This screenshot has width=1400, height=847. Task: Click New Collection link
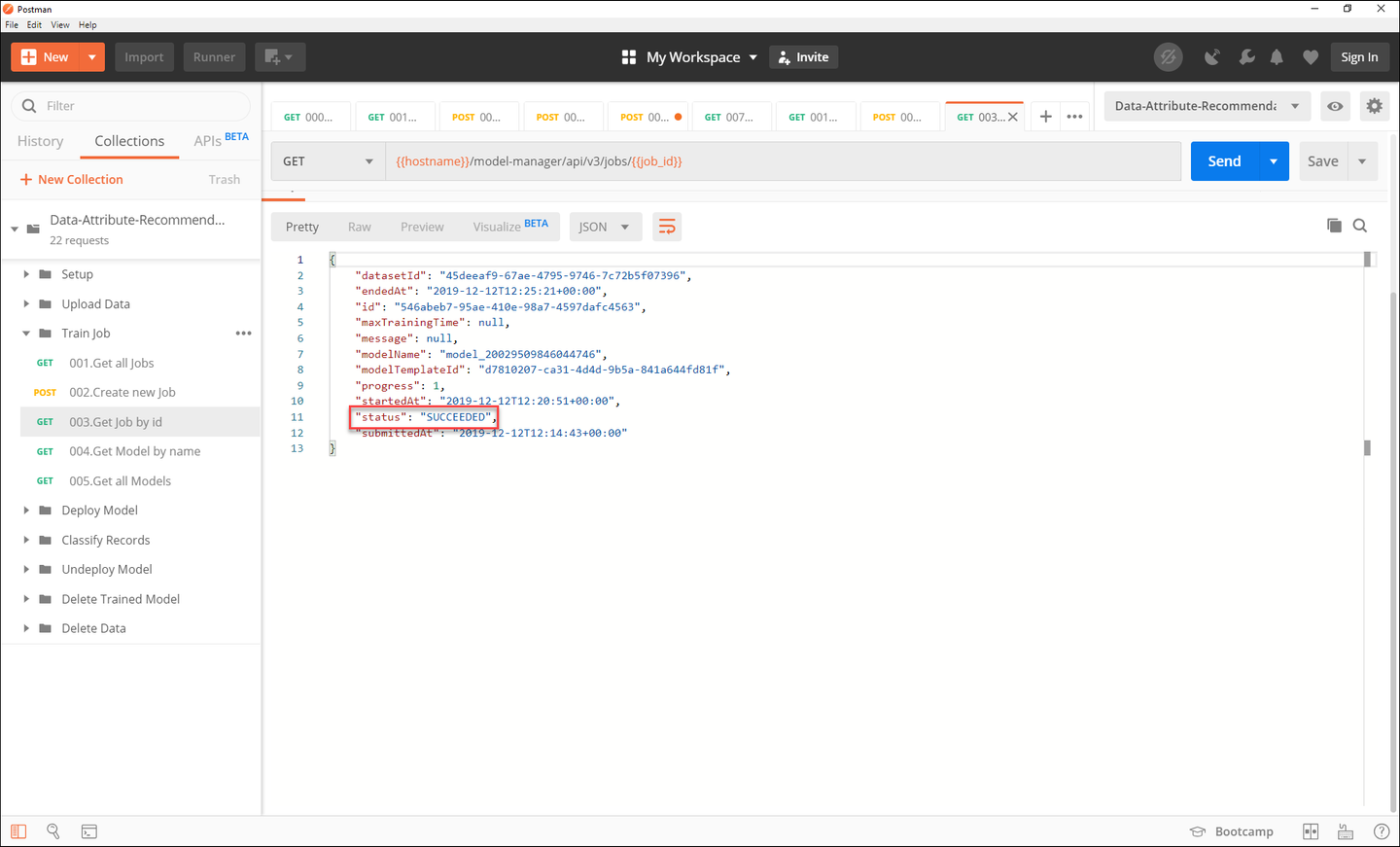pyautogui.click(x=71, y=180)
